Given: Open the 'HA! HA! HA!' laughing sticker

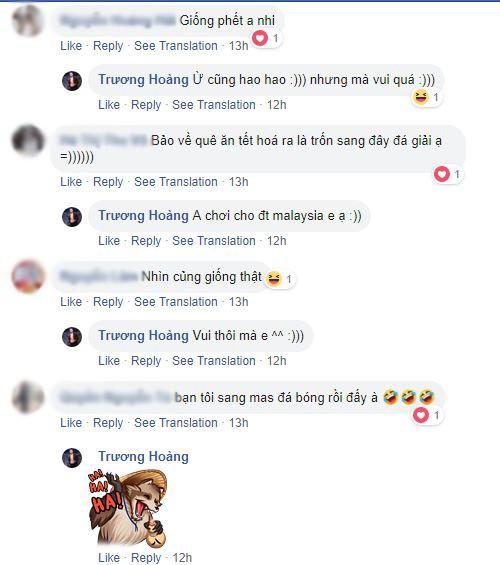Looking at the screenshot, I should click(x=127, y=508).
